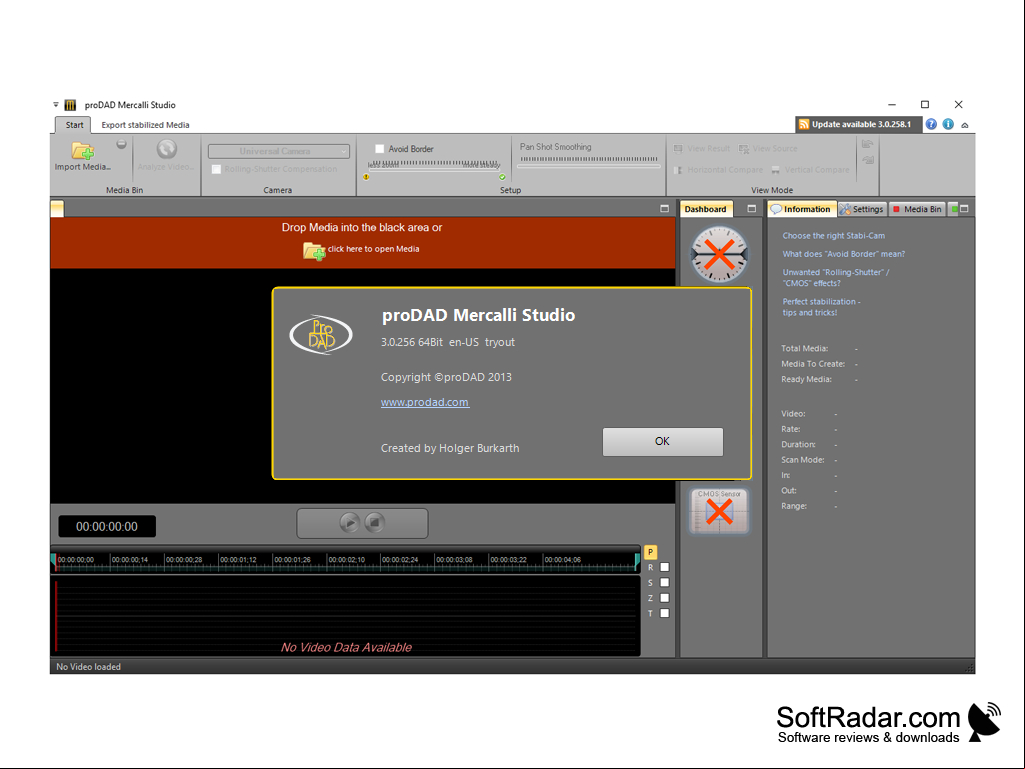Click the Import Media folder icon
The width and height of the screenshot is (1025, 769).
pyautogui.click(x=82, y=150)
